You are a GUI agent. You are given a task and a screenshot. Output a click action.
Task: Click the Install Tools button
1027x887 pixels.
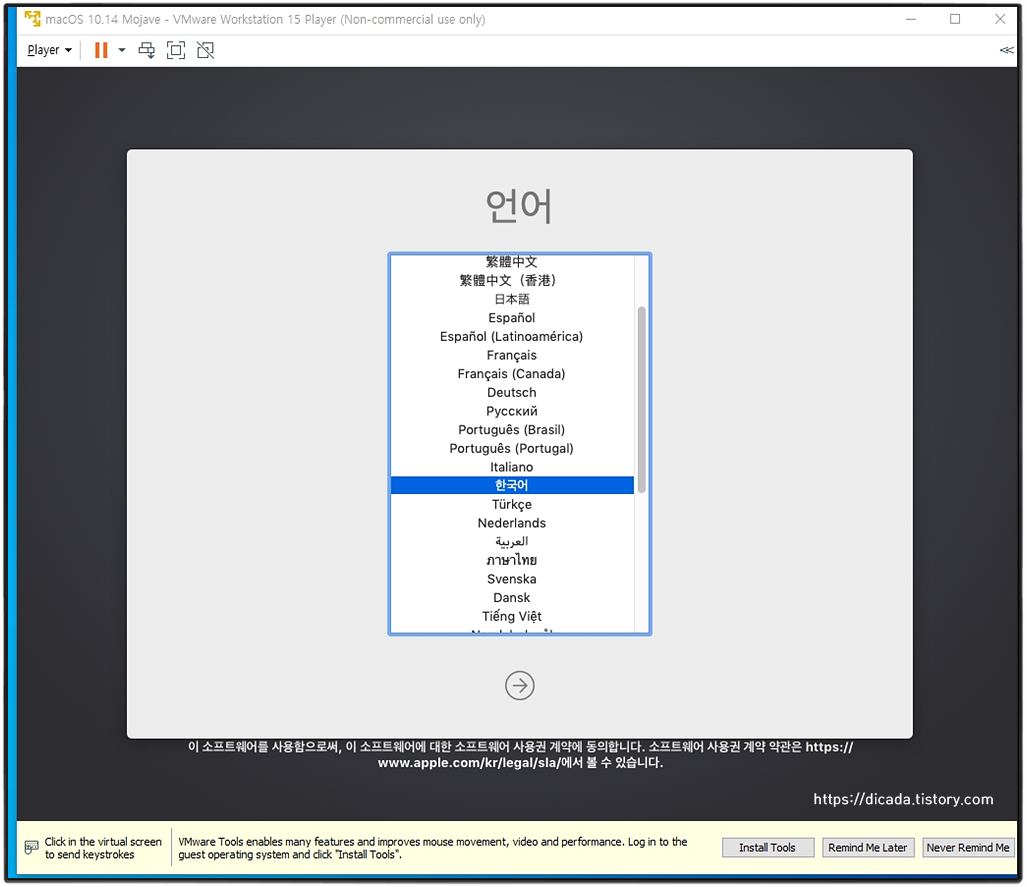[768, 847]
